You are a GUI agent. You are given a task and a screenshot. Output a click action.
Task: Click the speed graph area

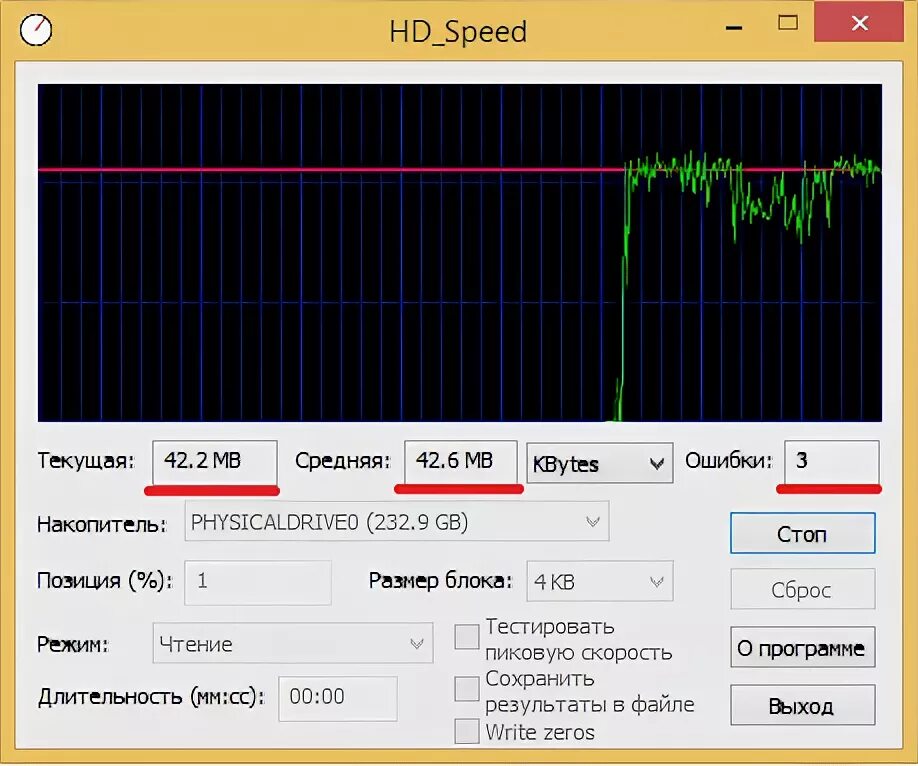tap(460, 252)
